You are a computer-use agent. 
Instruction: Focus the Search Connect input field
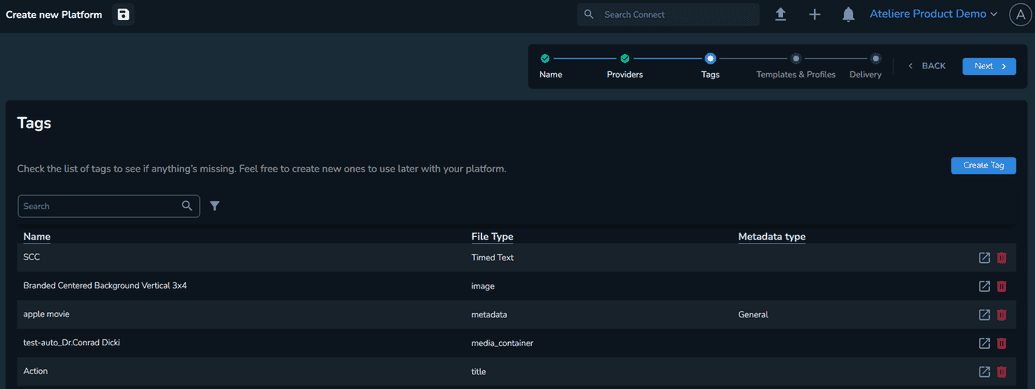click(x=668, y=15)
